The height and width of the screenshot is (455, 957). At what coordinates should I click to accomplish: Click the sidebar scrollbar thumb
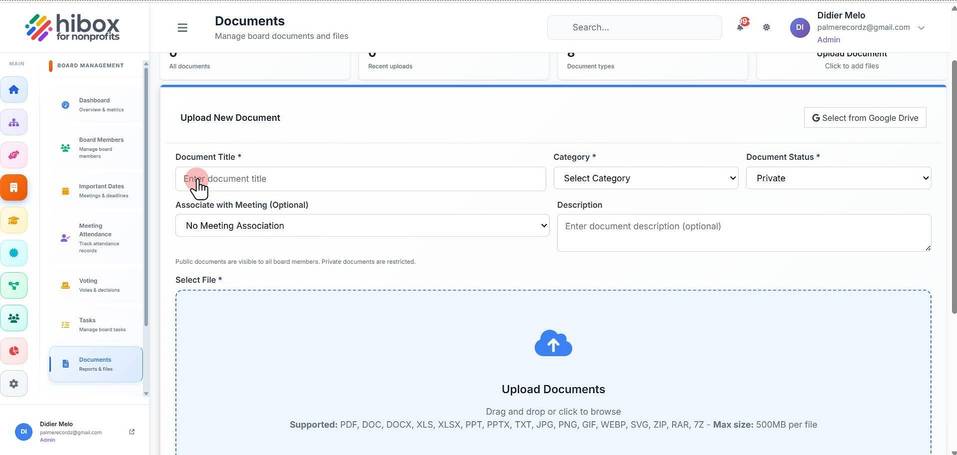146,195
